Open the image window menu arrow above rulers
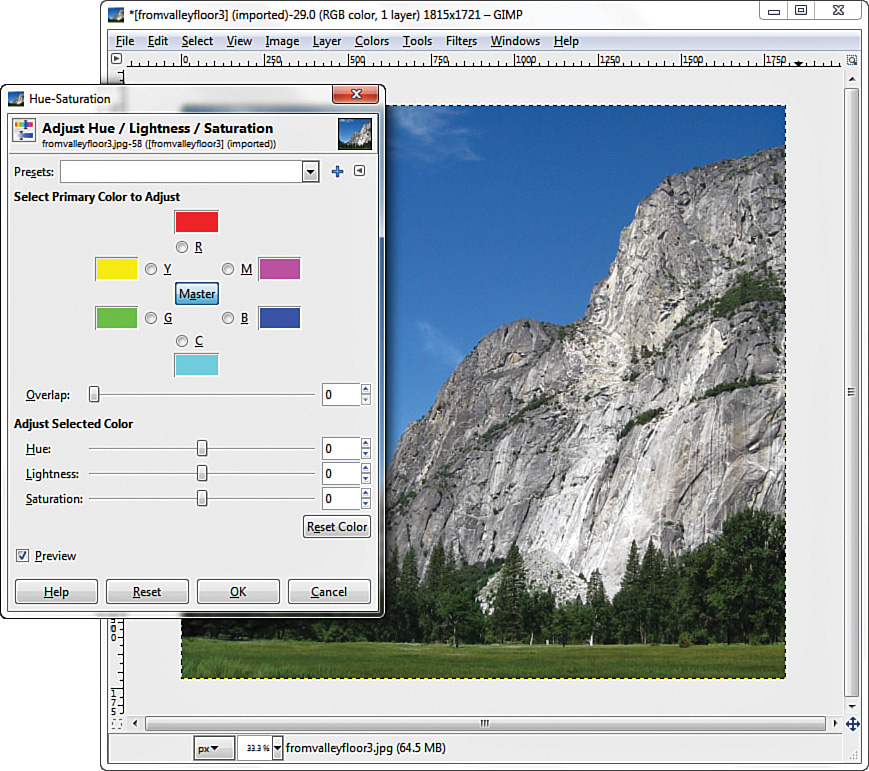Viewport: 869px width, 771px height. coord(117,58)
